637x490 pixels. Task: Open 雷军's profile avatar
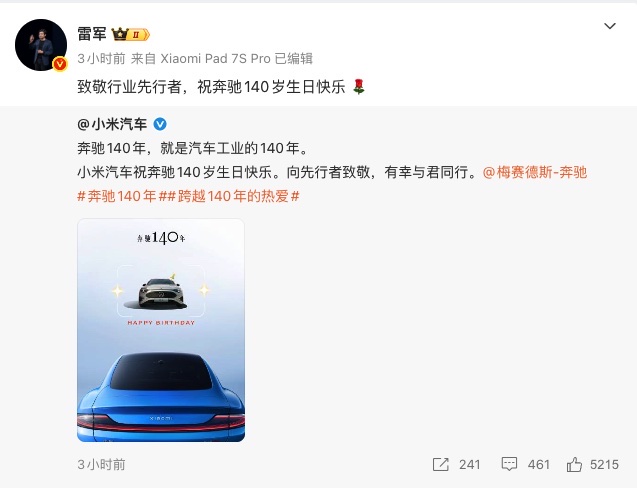click(x=41, y=45)
